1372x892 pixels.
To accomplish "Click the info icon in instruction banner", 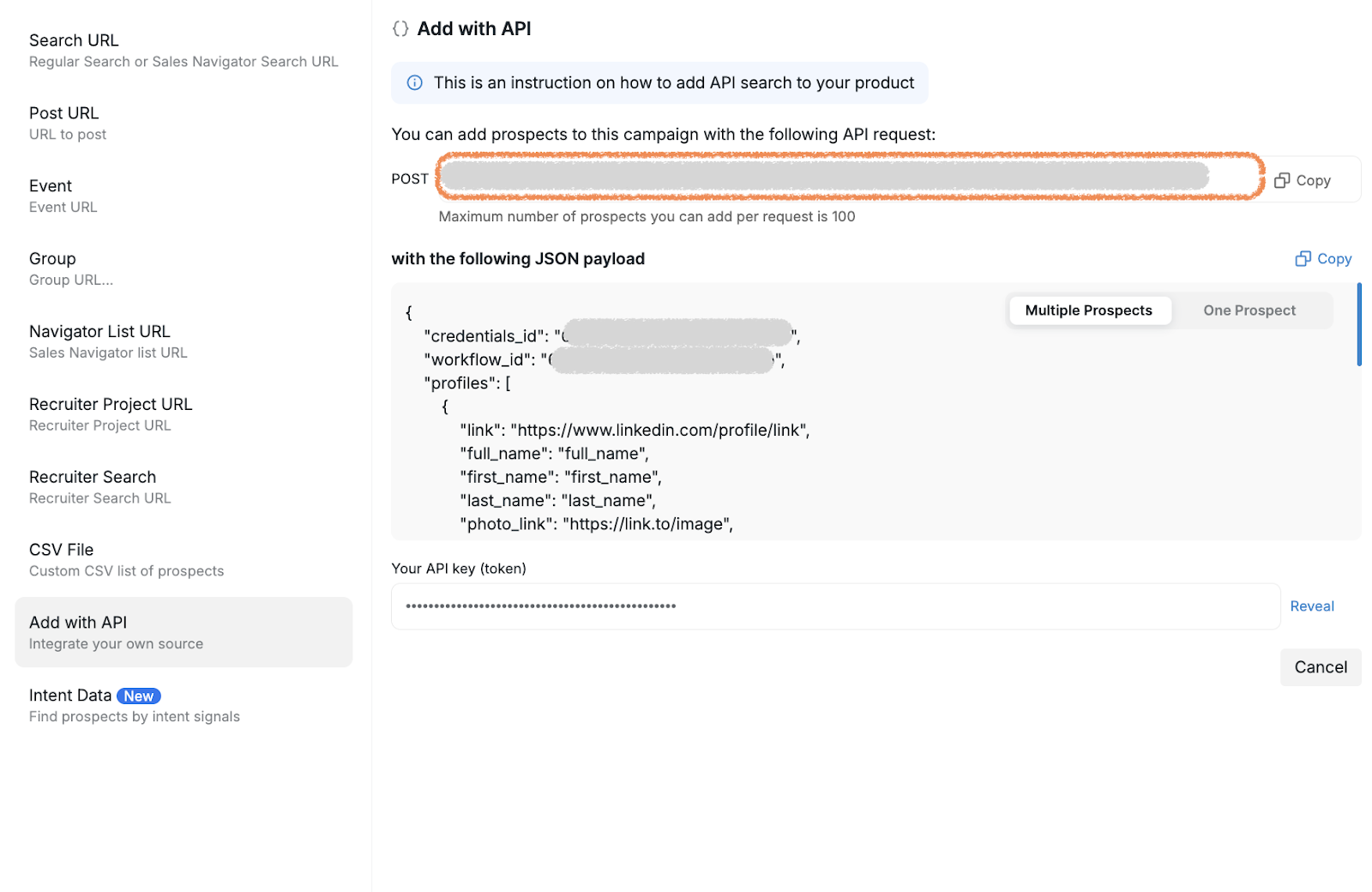I will coord(414,82).
